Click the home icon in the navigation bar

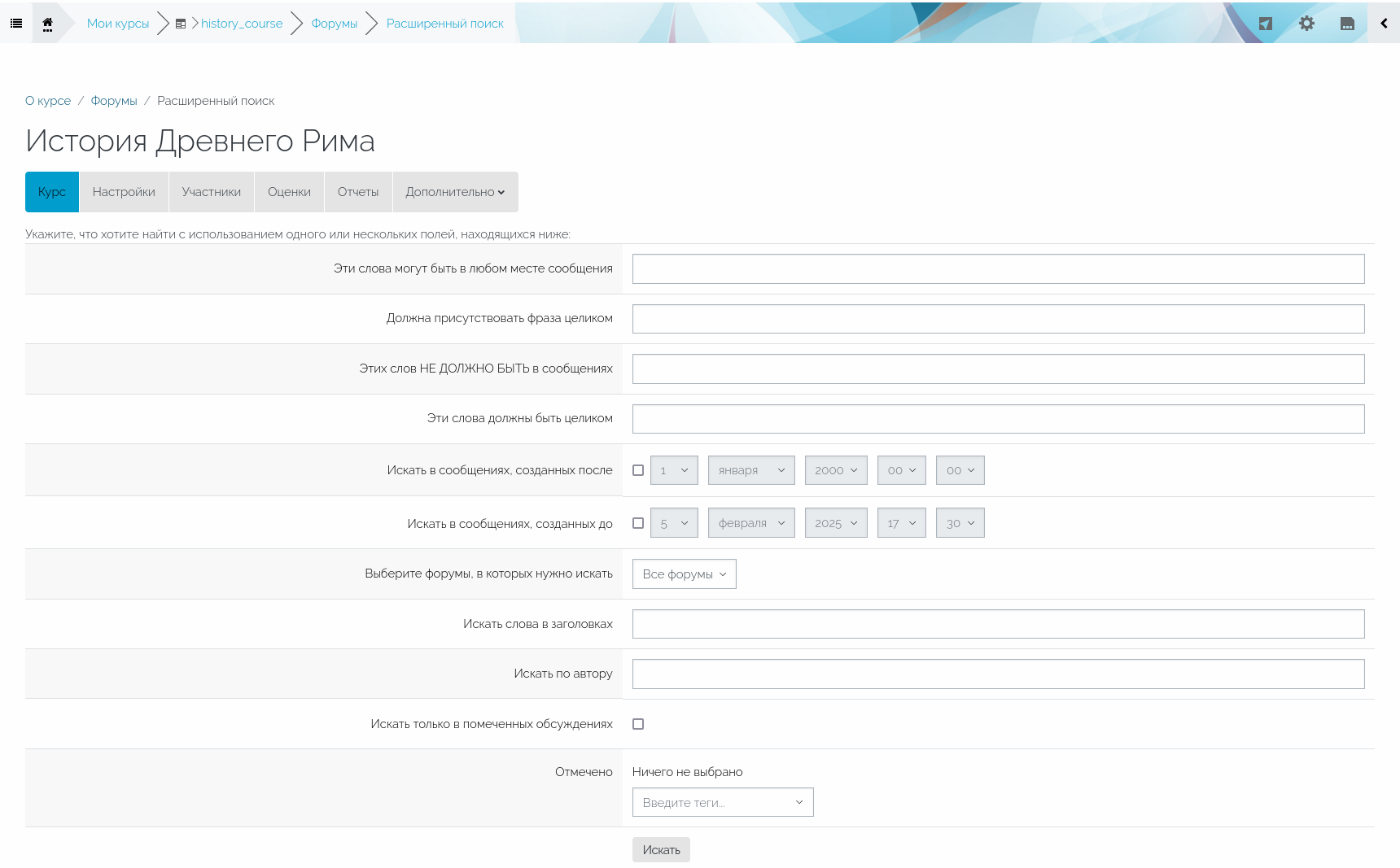(x=47, y=24)
